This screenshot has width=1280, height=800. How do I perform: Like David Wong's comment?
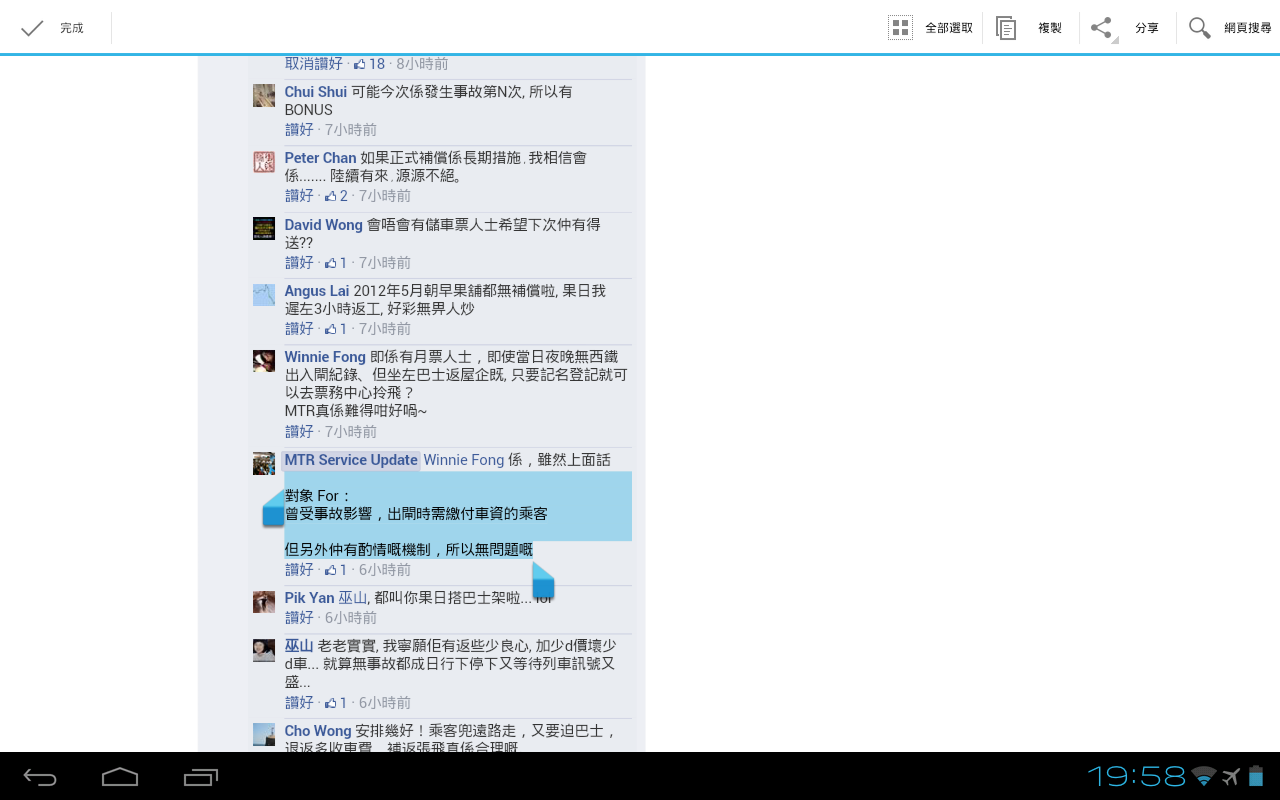299,263
